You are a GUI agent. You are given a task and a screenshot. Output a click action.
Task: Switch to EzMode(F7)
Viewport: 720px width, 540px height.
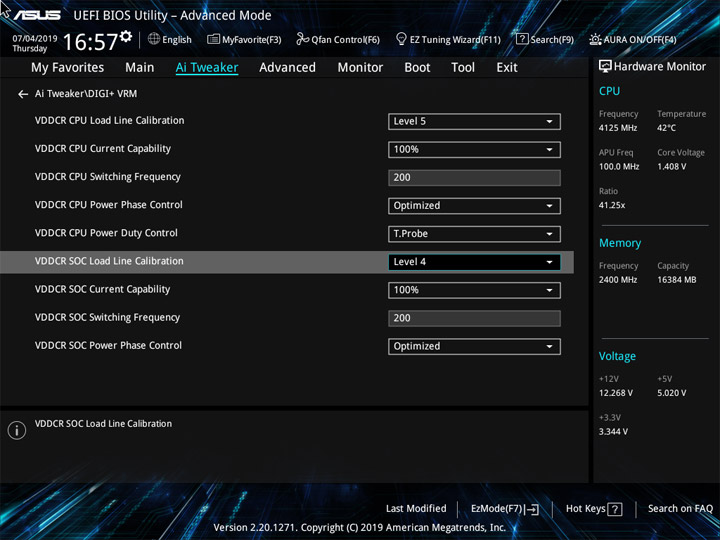click(x=505, y=509)
